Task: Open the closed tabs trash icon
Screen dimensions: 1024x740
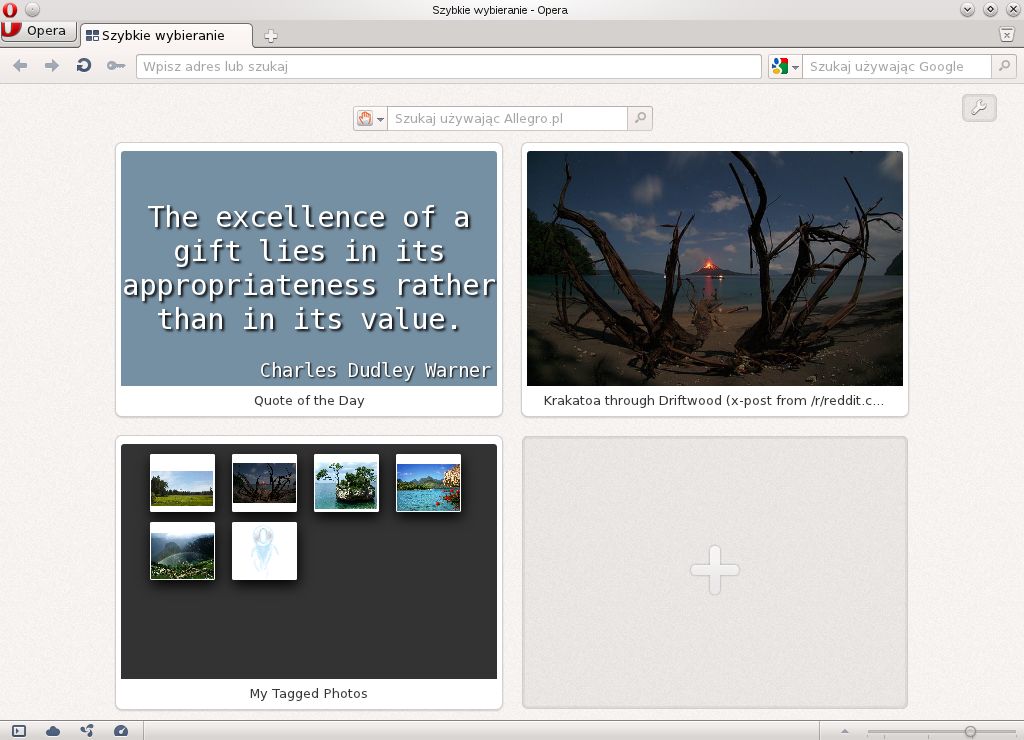Action: (1006, 35)
